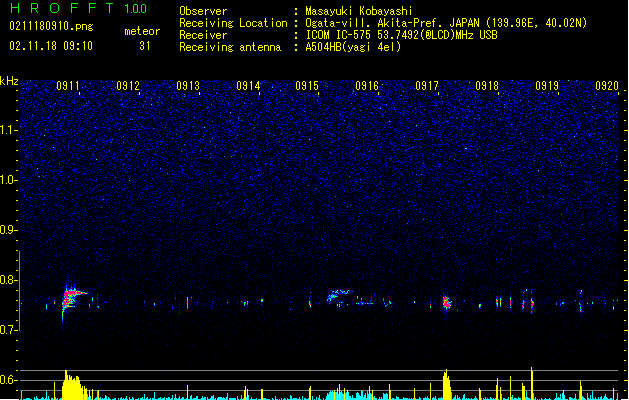Click observer name Masayuki Kobayashi

point(359,11)
